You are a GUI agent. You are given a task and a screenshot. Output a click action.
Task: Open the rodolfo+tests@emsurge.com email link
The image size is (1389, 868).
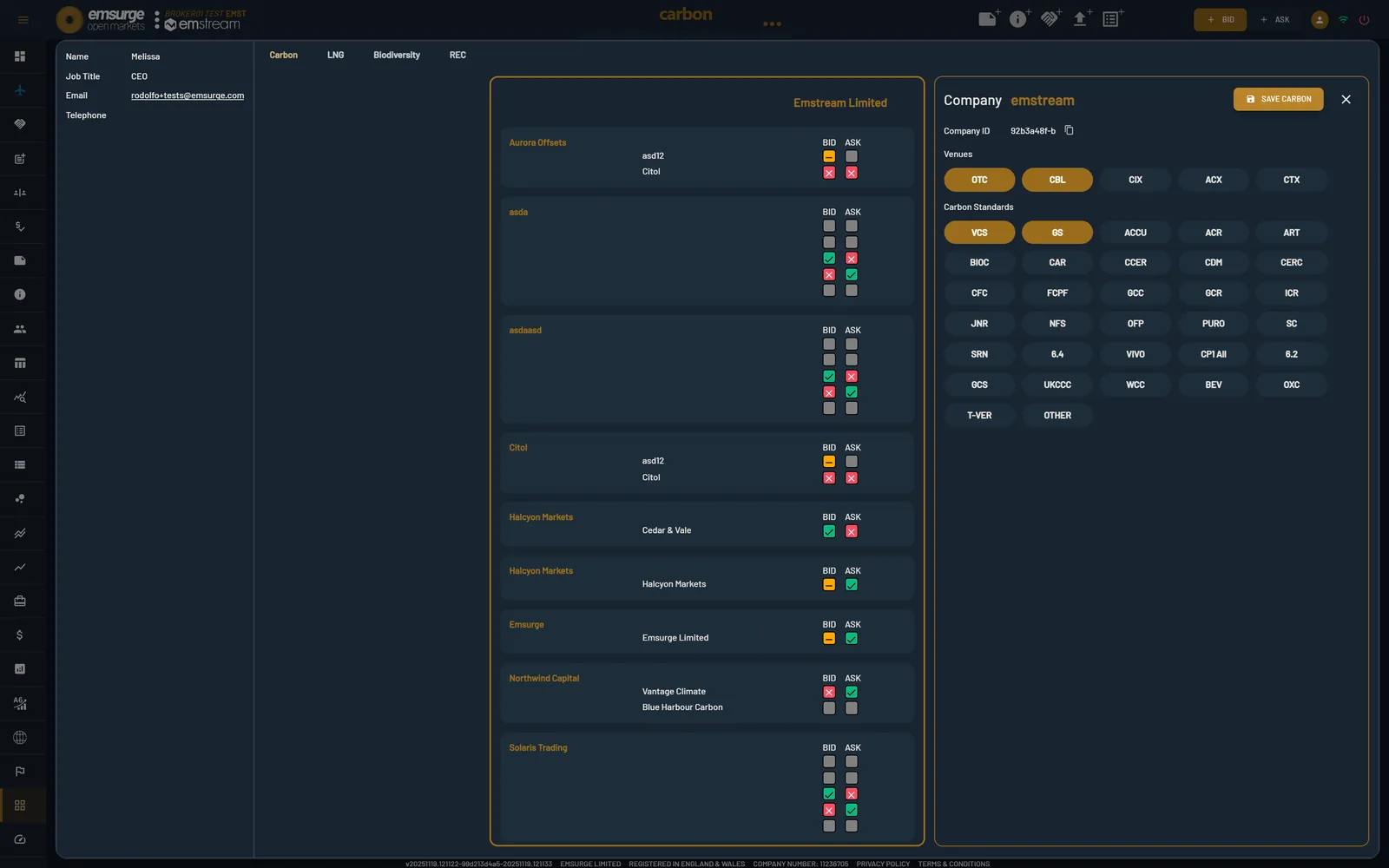click(x=188, y=95)
